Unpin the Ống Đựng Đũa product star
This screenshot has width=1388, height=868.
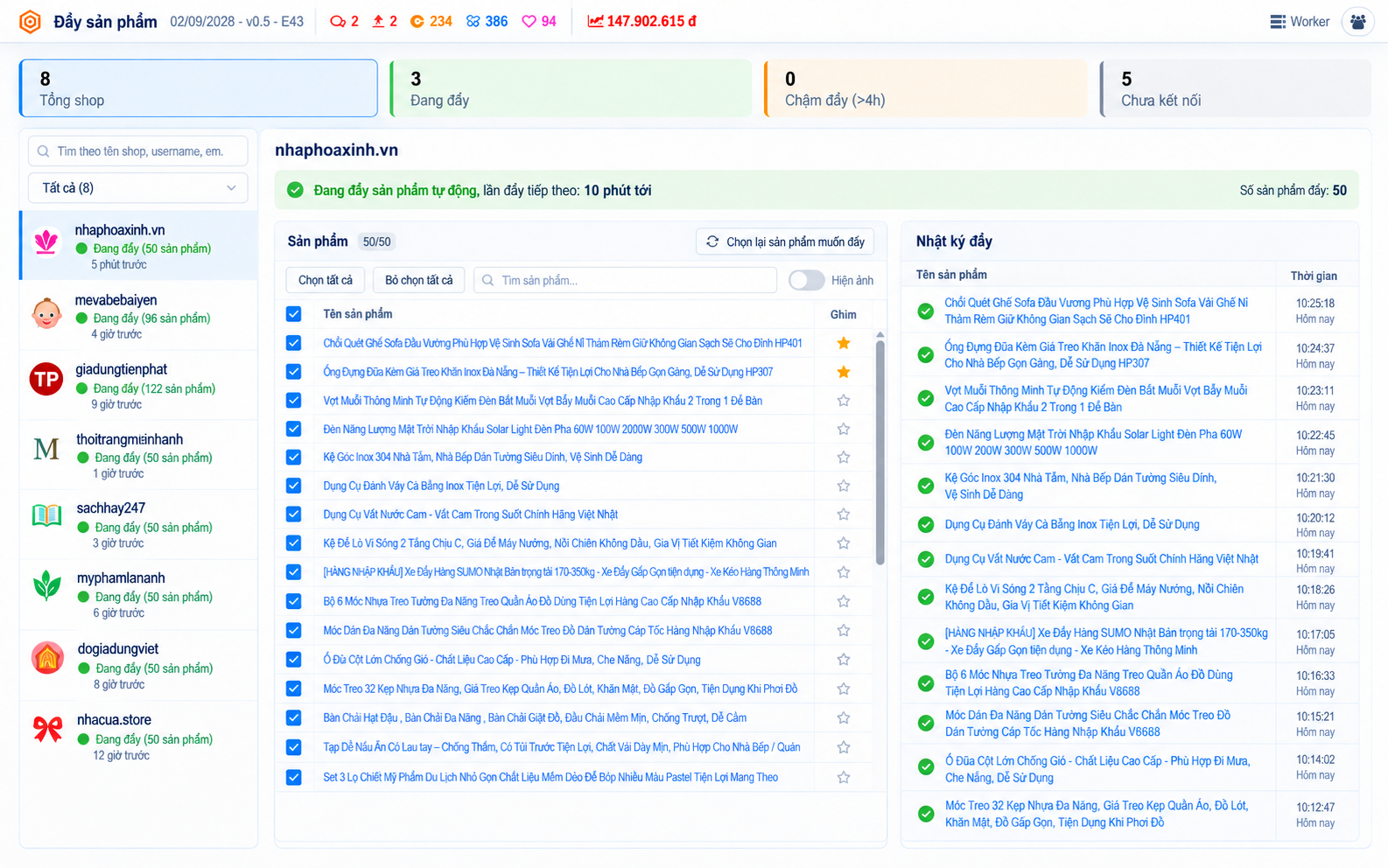click(844, 372)
